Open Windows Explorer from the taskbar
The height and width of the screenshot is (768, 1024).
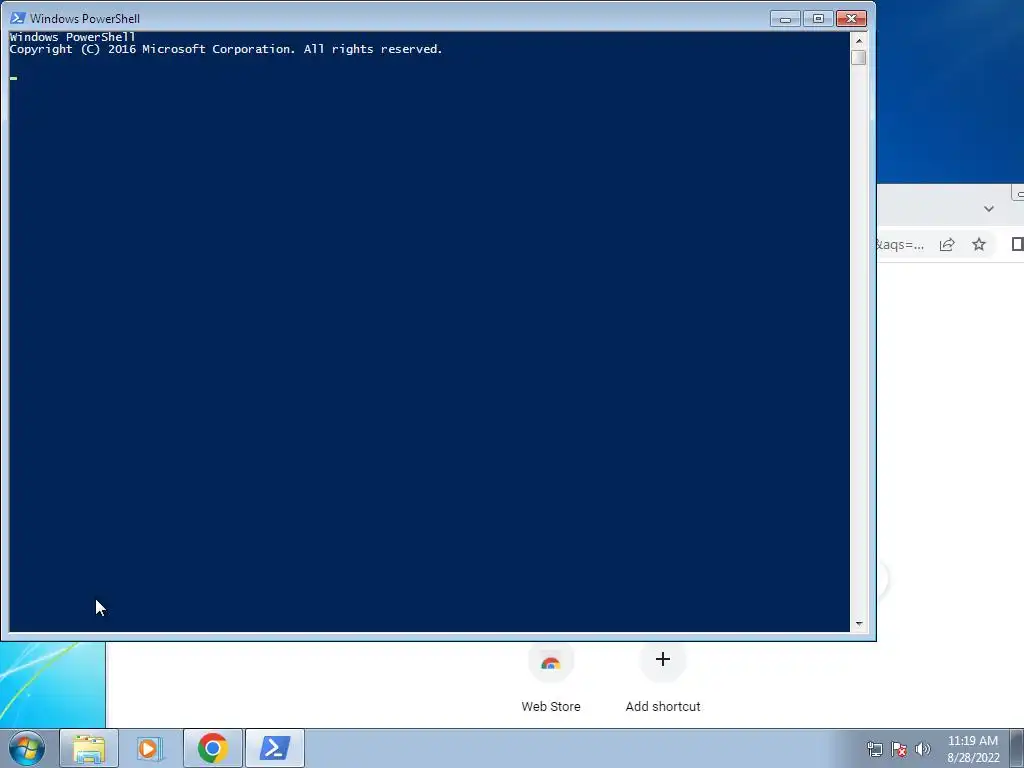pyautogui.click(x=89, y=748)
